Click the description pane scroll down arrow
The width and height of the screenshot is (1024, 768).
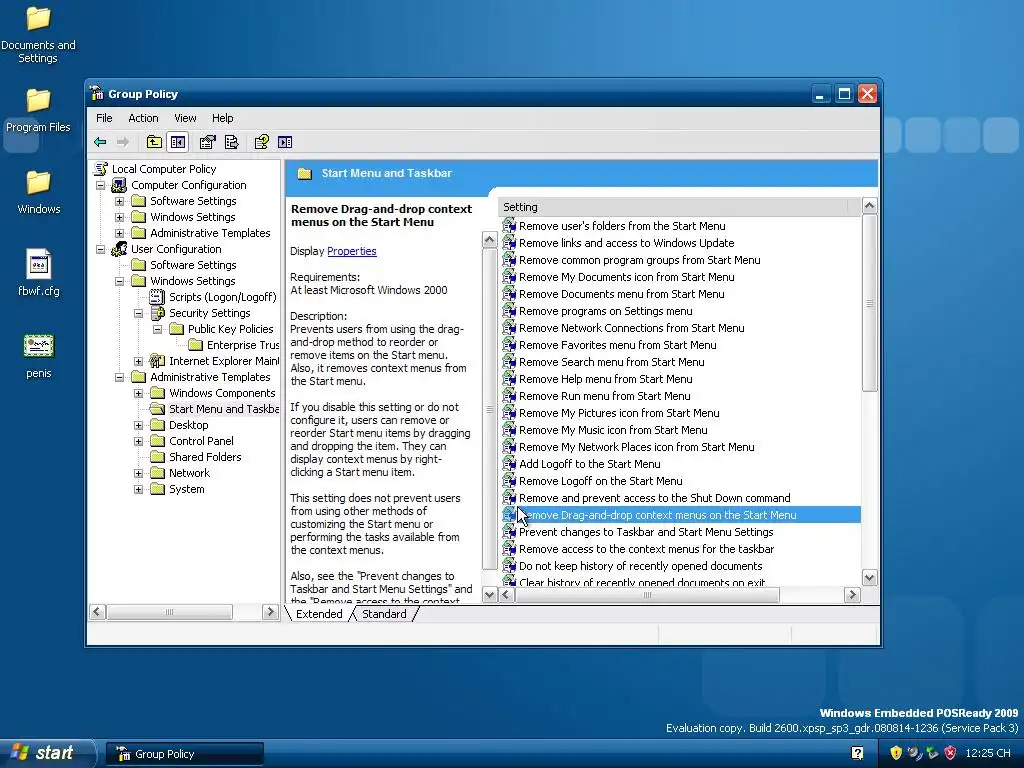pos(489,594)
